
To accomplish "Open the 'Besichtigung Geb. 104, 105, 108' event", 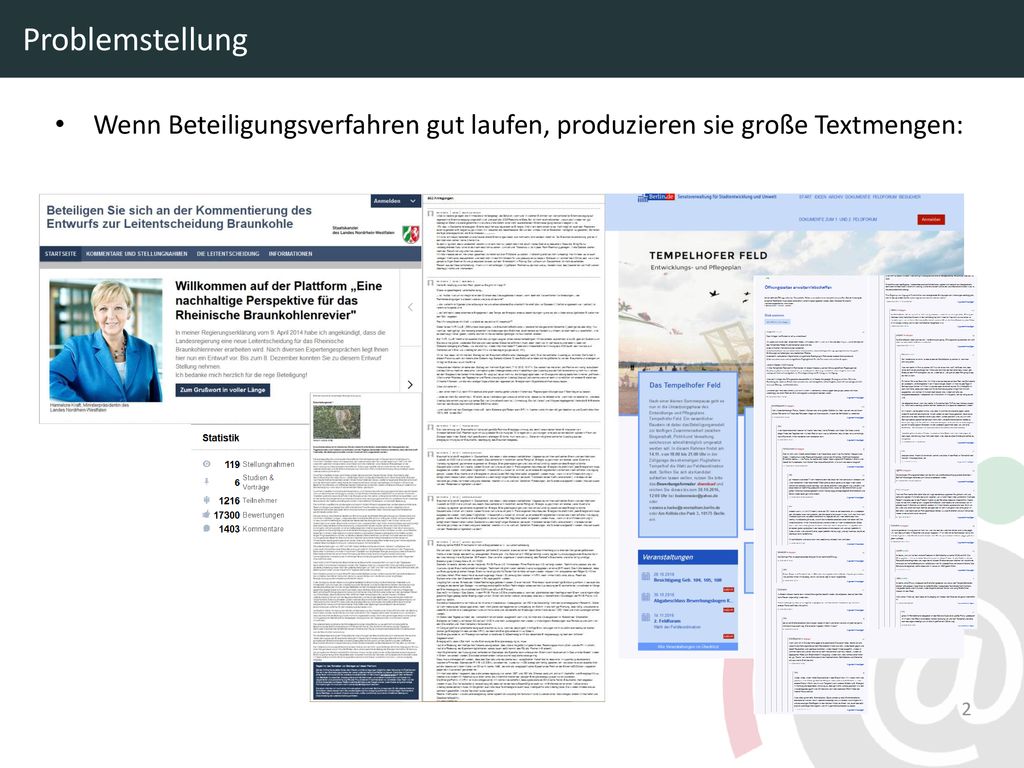I will [687, 580].
